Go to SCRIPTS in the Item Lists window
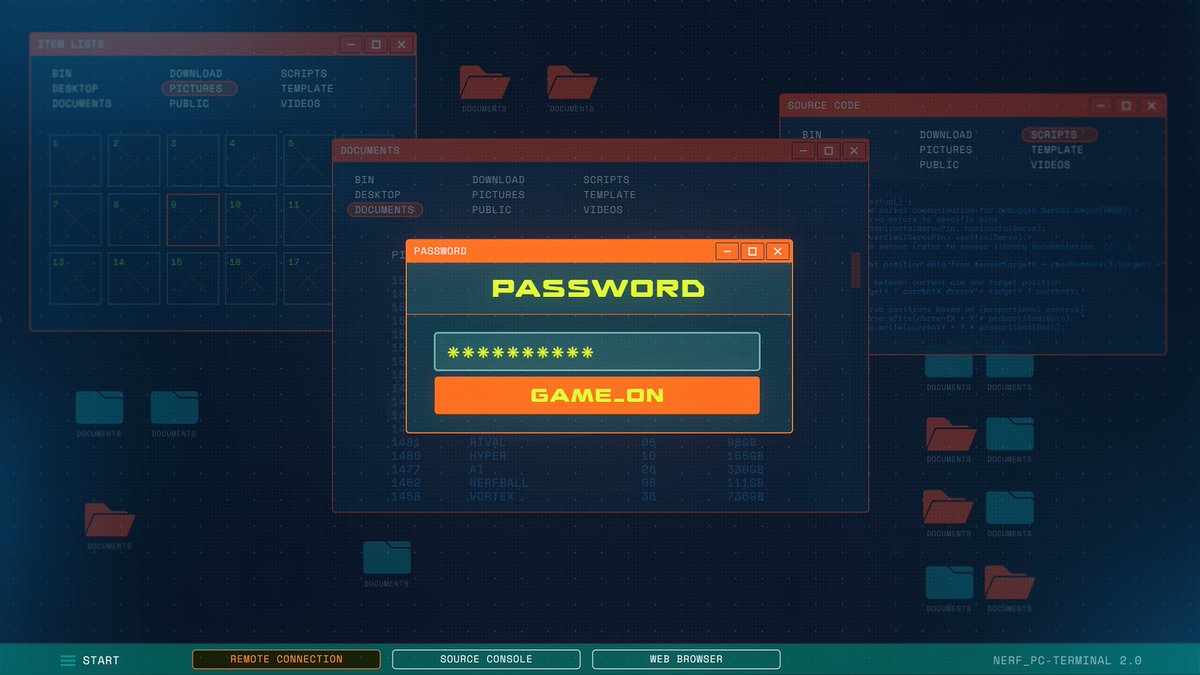The image size is (1200, 675). pos(304,73)
